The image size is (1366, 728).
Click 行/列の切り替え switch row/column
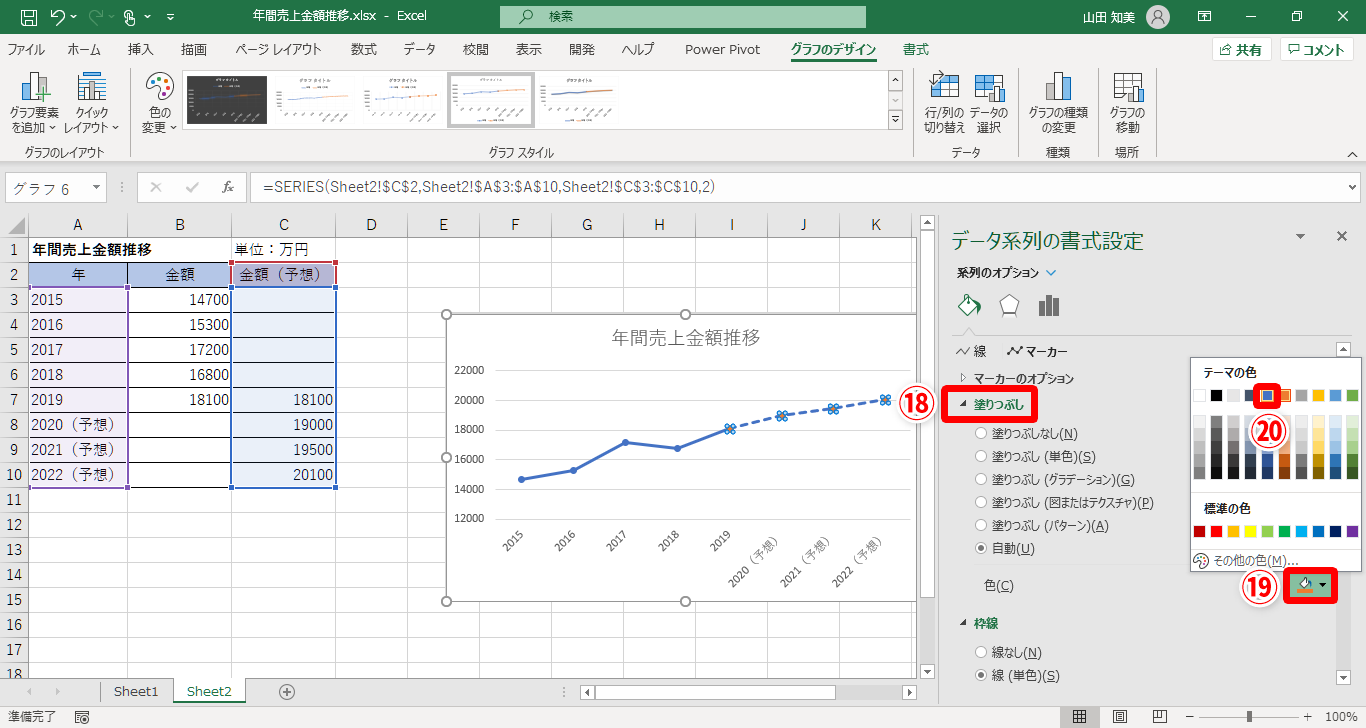[944, 104]
